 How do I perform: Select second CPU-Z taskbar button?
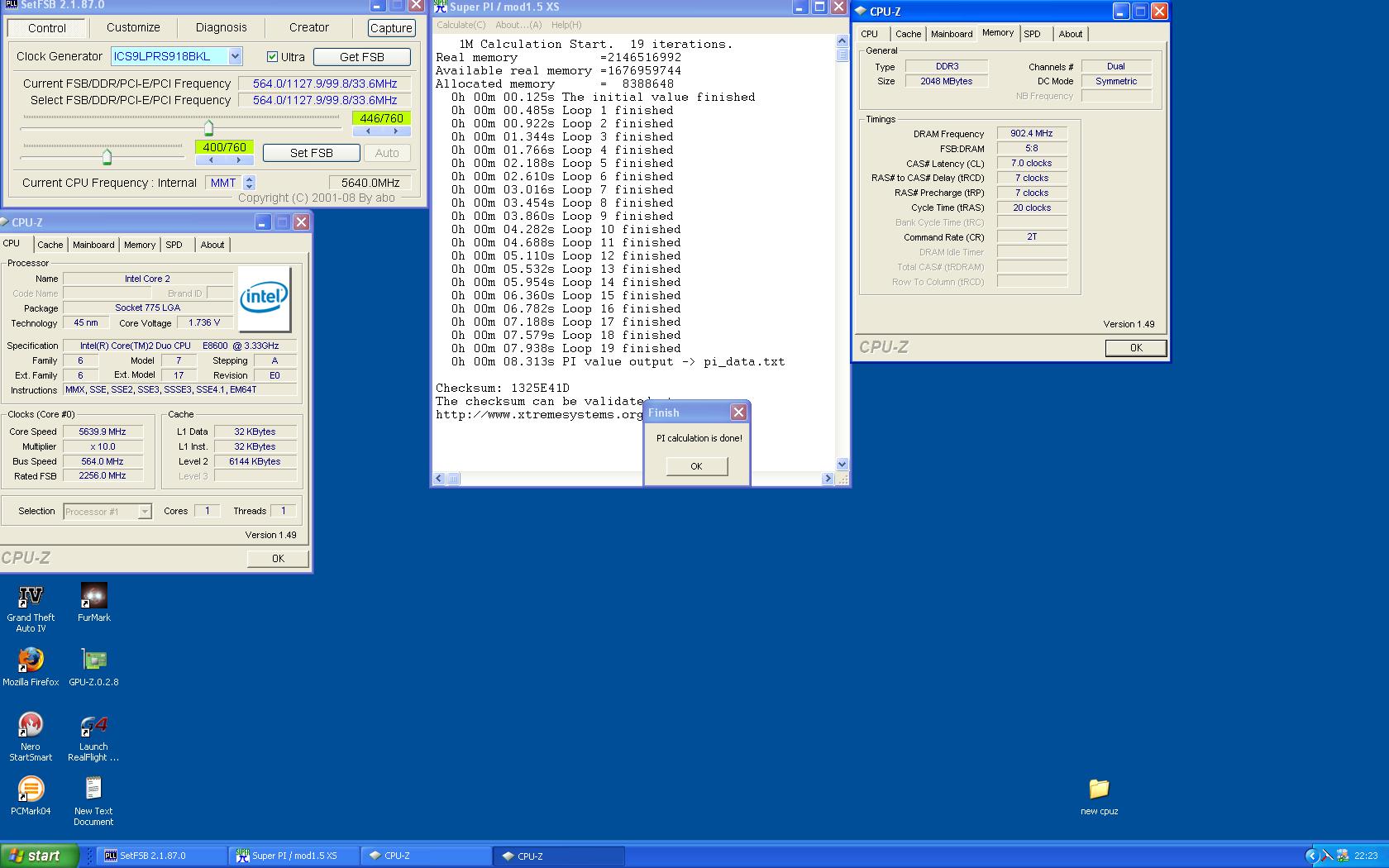coord(559,856)
